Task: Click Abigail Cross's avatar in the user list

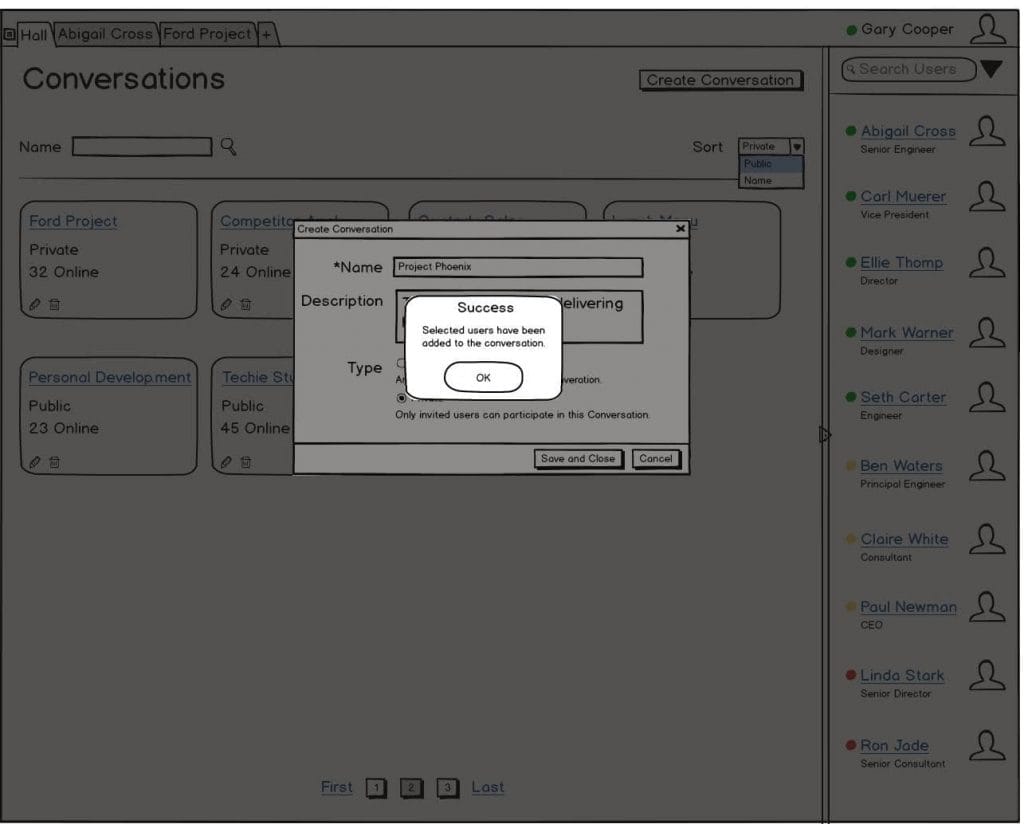Action: point(987,131)
